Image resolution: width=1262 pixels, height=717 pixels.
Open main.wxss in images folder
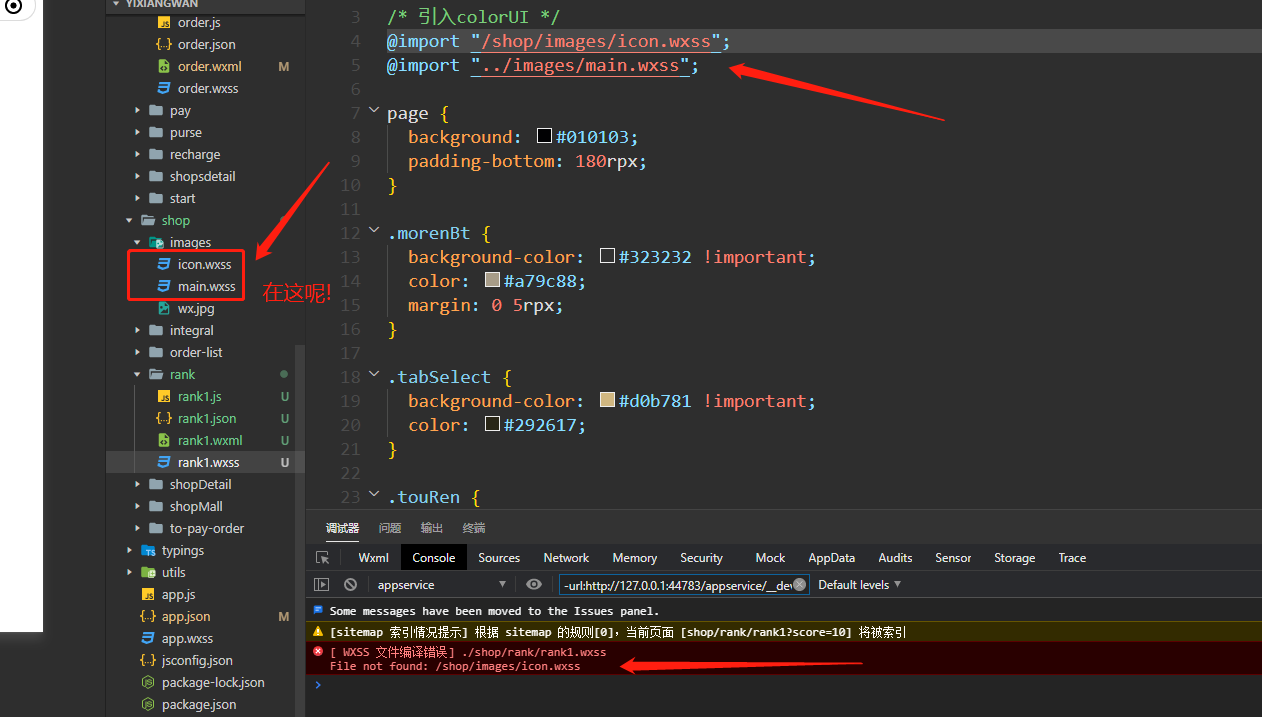tap(206, 286)
